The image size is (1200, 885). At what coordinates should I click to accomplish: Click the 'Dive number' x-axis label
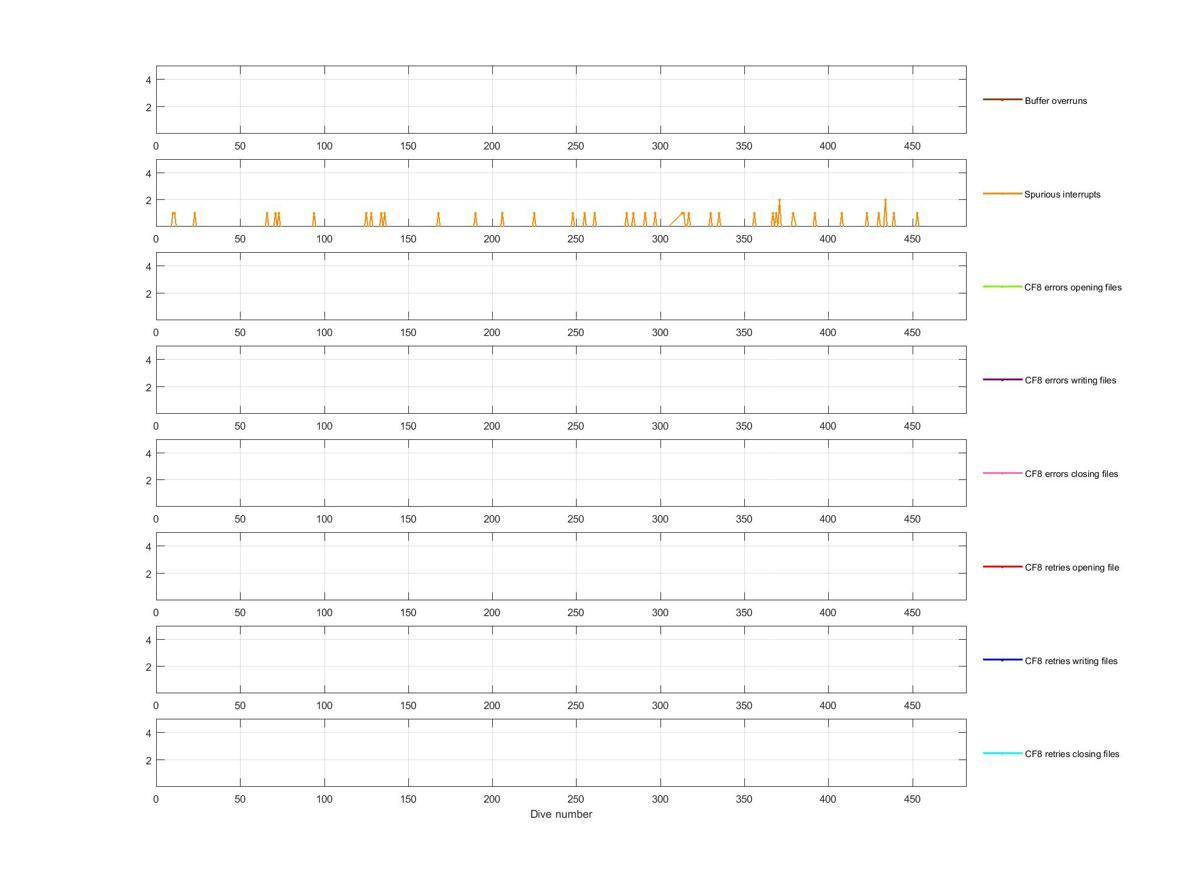(561, 814)
